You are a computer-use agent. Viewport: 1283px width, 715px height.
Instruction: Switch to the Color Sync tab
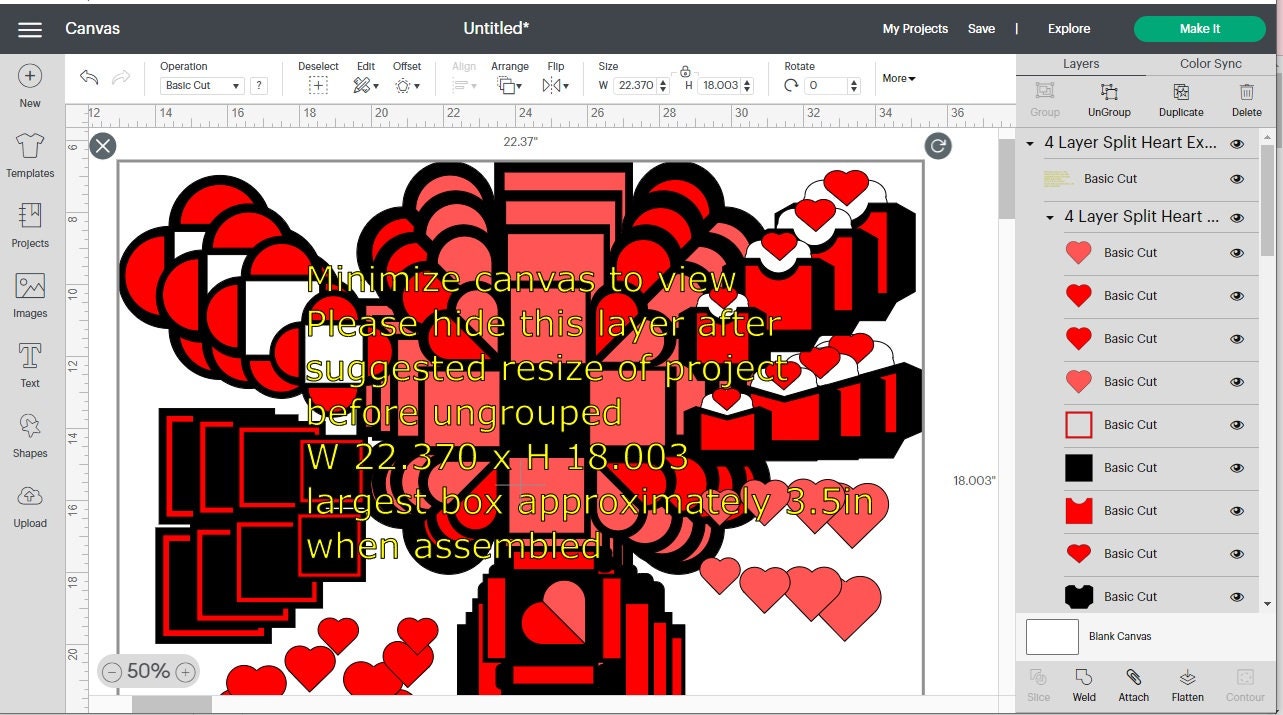coord(1210,63)
